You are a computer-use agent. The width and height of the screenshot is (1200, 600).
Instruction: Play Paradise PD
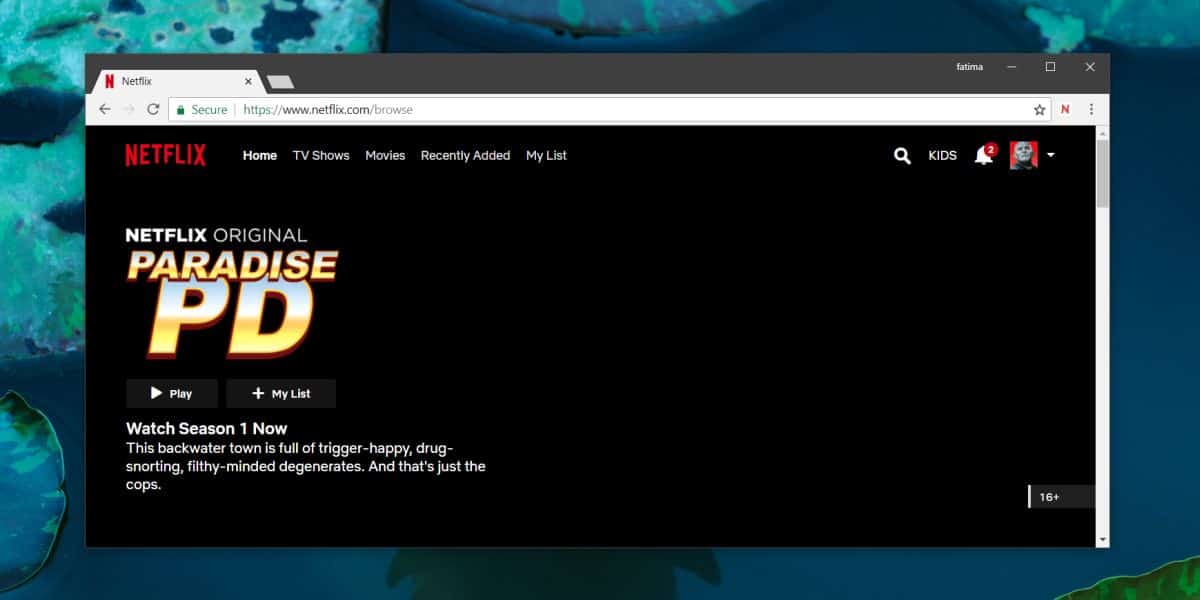[x=171, y=393]
